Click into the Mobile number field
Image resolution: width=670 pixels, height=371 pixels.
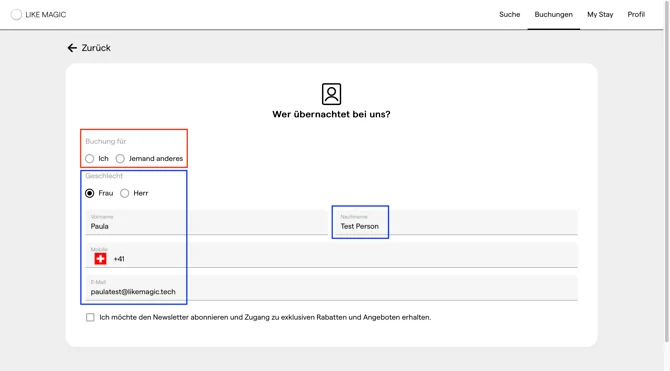tap(331, 255)
